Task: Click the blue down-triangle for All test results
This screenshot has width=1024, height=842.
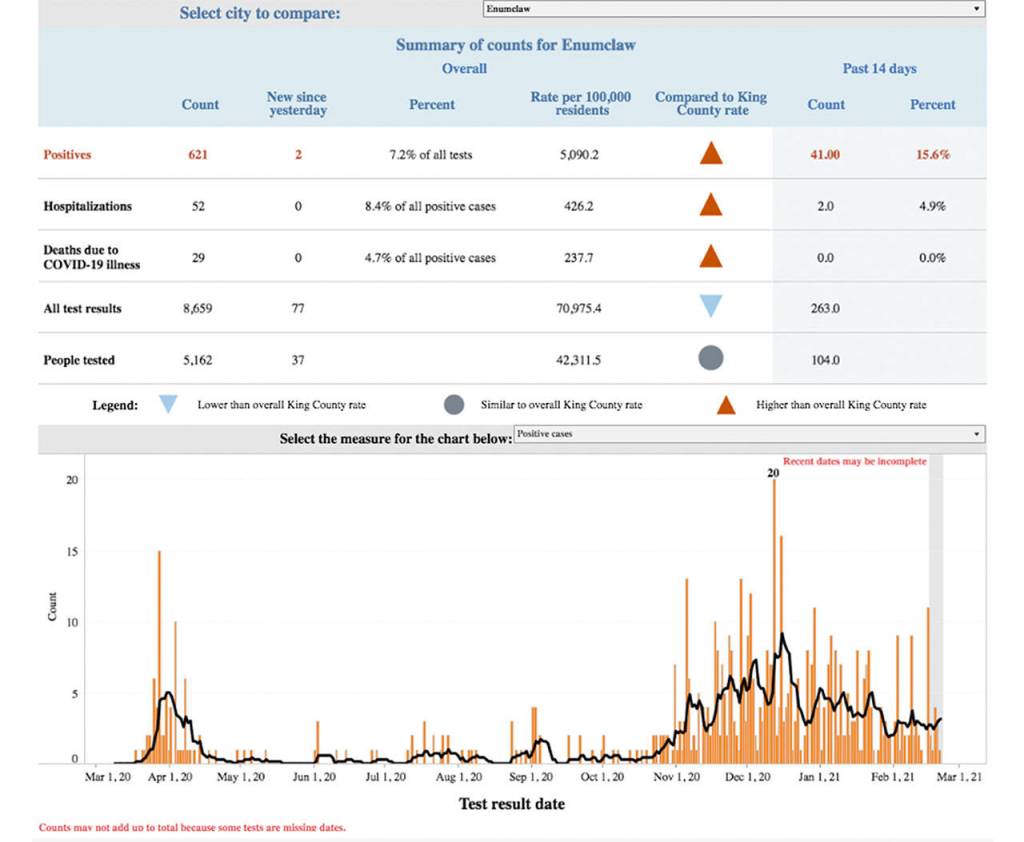Action: (x=711, y=307)
